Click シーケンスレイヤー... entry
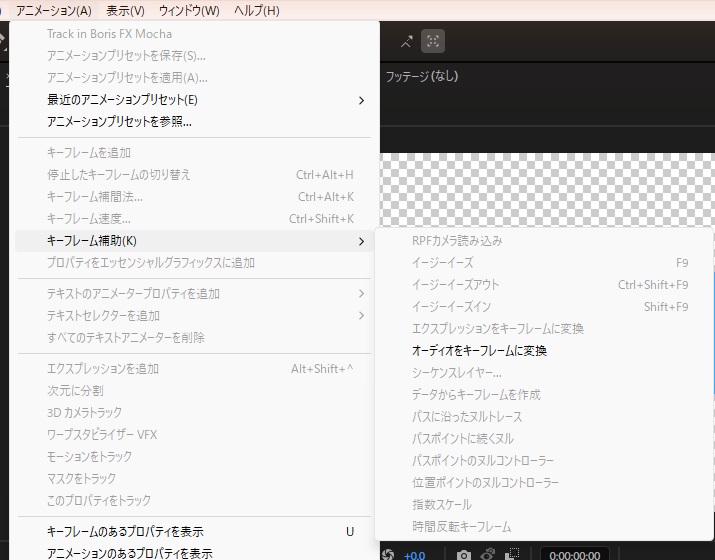Viewport: 715px width, 560px height. pyautogui.click(x=544, y=373)
